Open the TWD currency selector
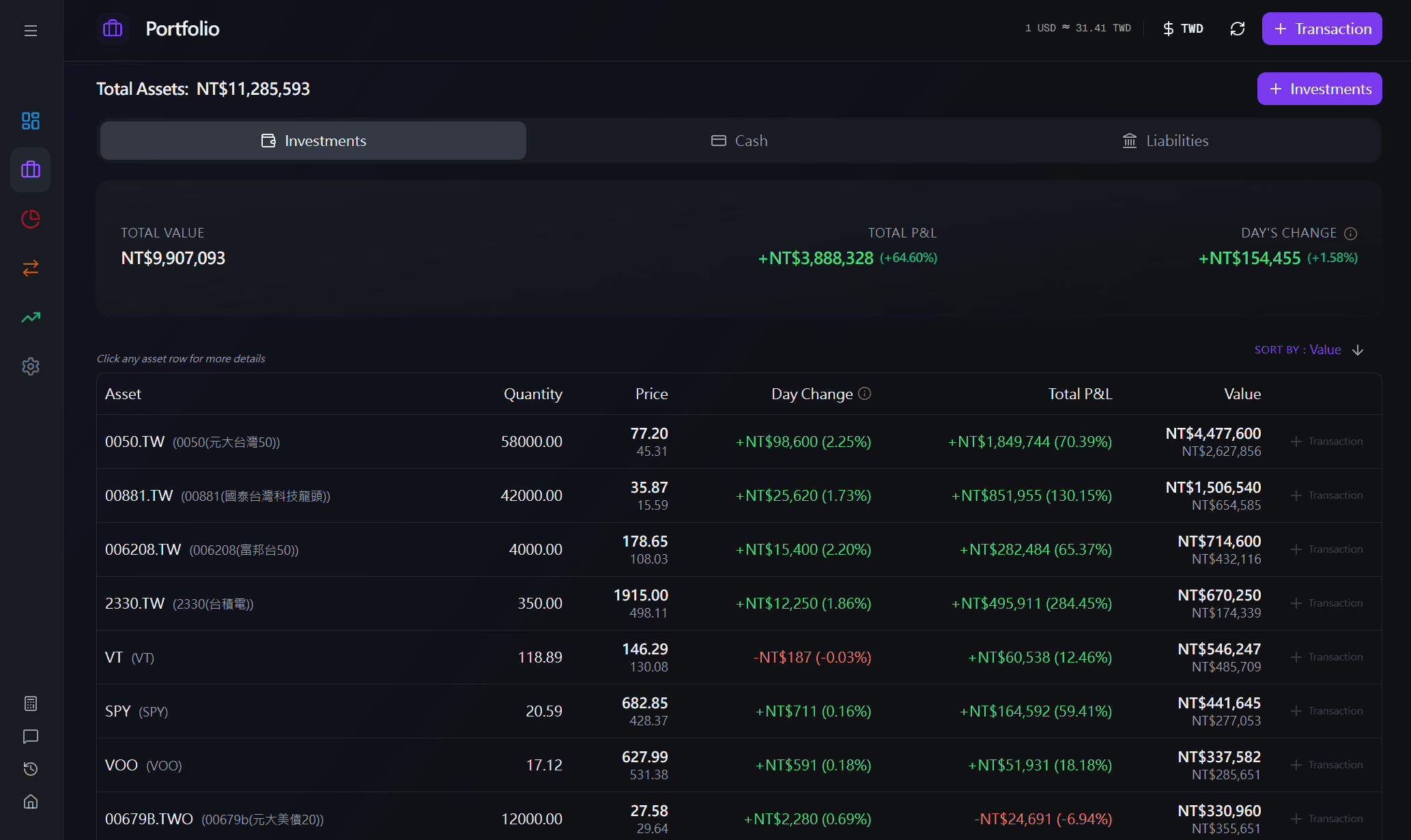 pos(1184,29)
